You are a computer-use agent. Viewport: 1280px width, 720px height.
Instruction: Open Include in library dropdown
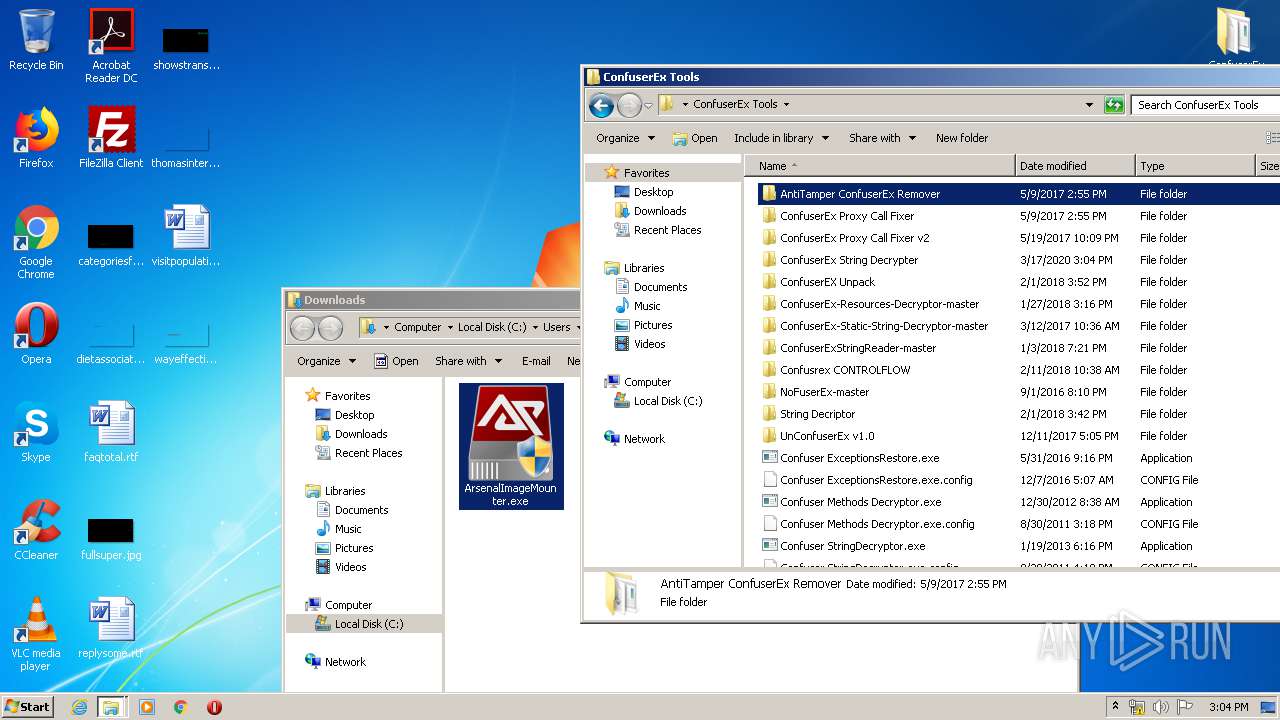coord(781,138)
